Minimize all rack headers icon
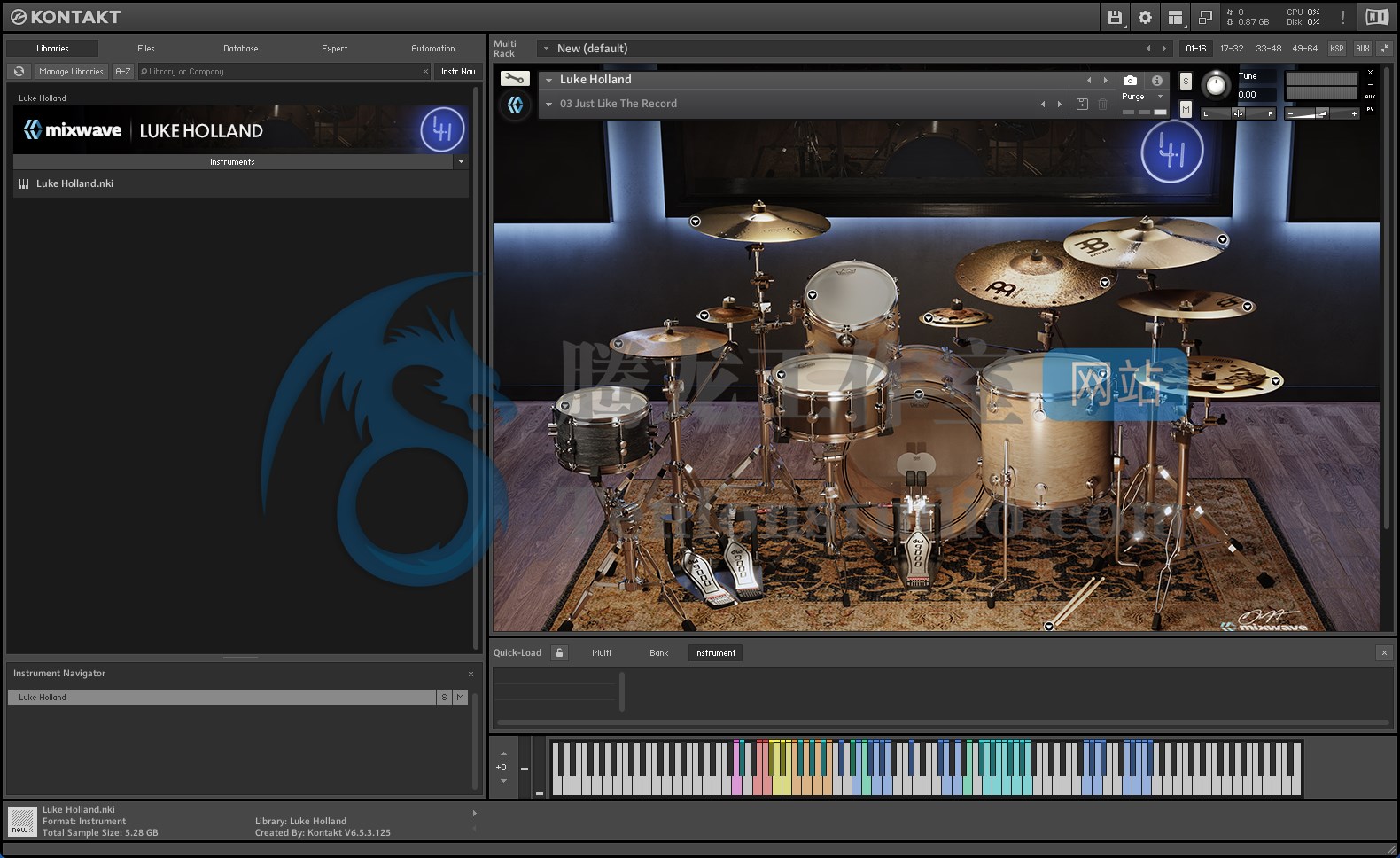The image size is (1400, 858). [x=1384, y=49]
